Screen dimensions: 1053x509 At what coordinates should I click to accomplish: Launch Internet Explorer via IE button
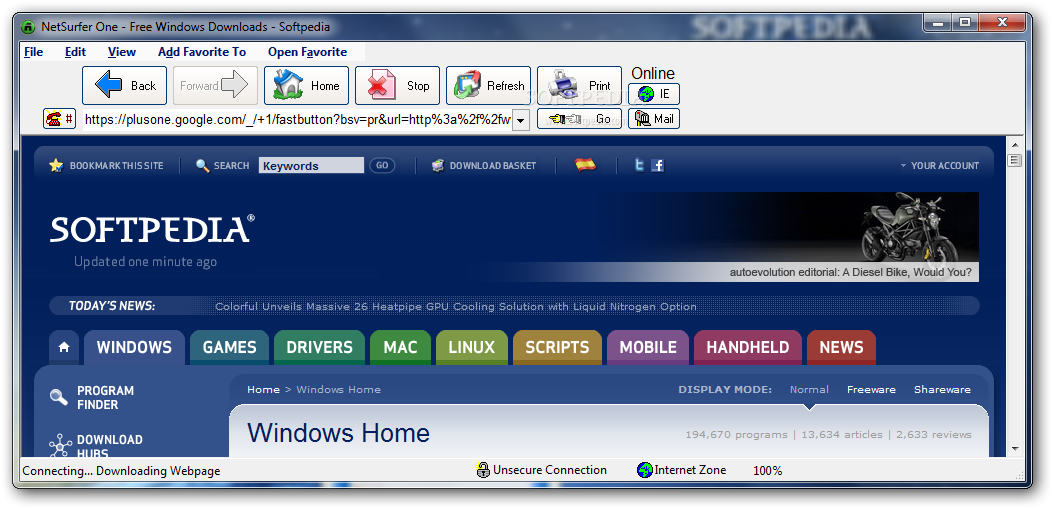[654, 94]
